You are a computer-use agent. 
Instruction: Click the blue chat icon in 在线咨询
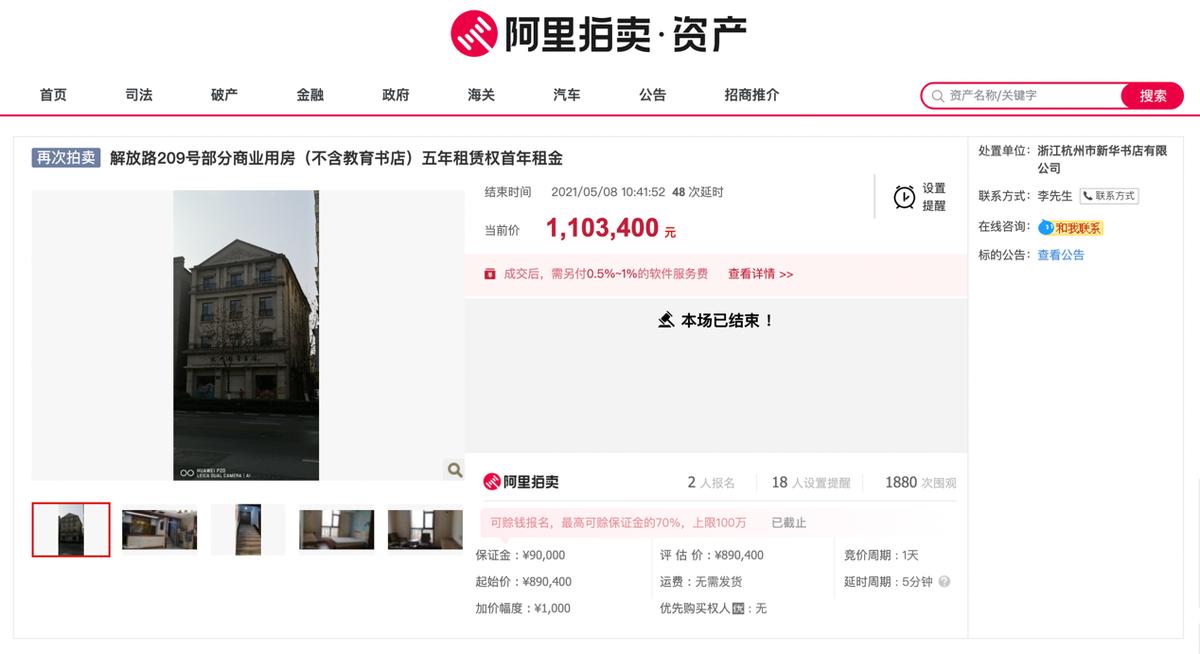click(x=1046, y=227)
